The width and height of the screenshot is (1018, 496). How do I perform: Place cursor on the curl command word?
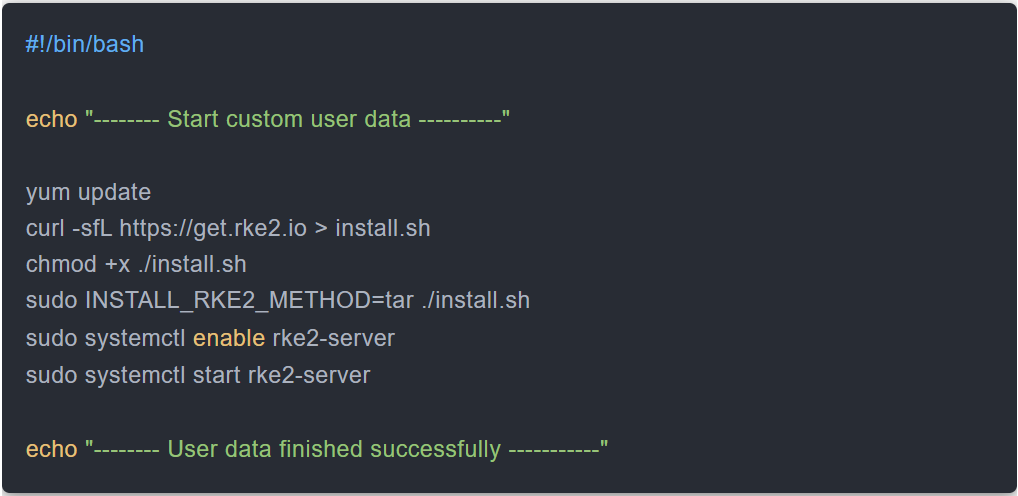pos(46,228)
